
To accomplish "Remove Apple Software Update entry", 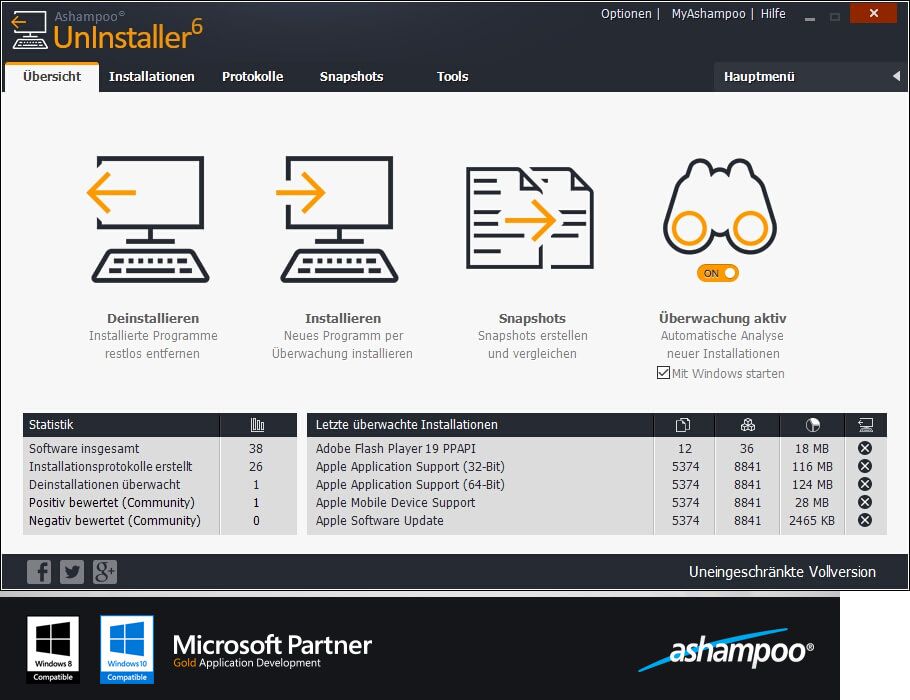I will [865, 519].
